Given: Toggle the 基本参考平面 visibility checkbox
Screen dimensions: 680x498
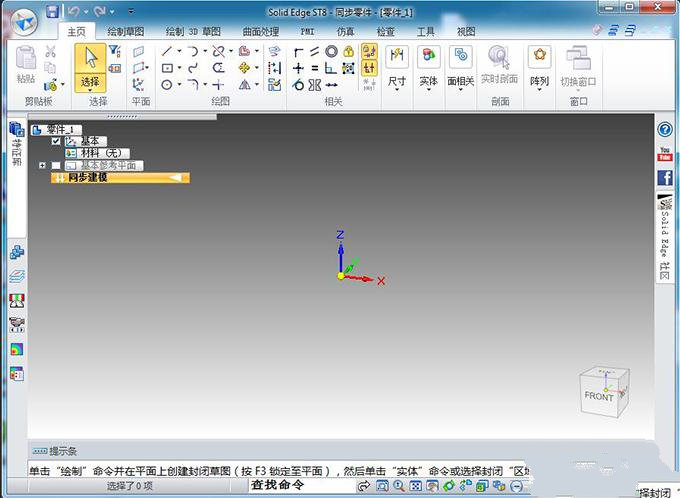Looking at the screenshot, I should (x=56, y=165).
